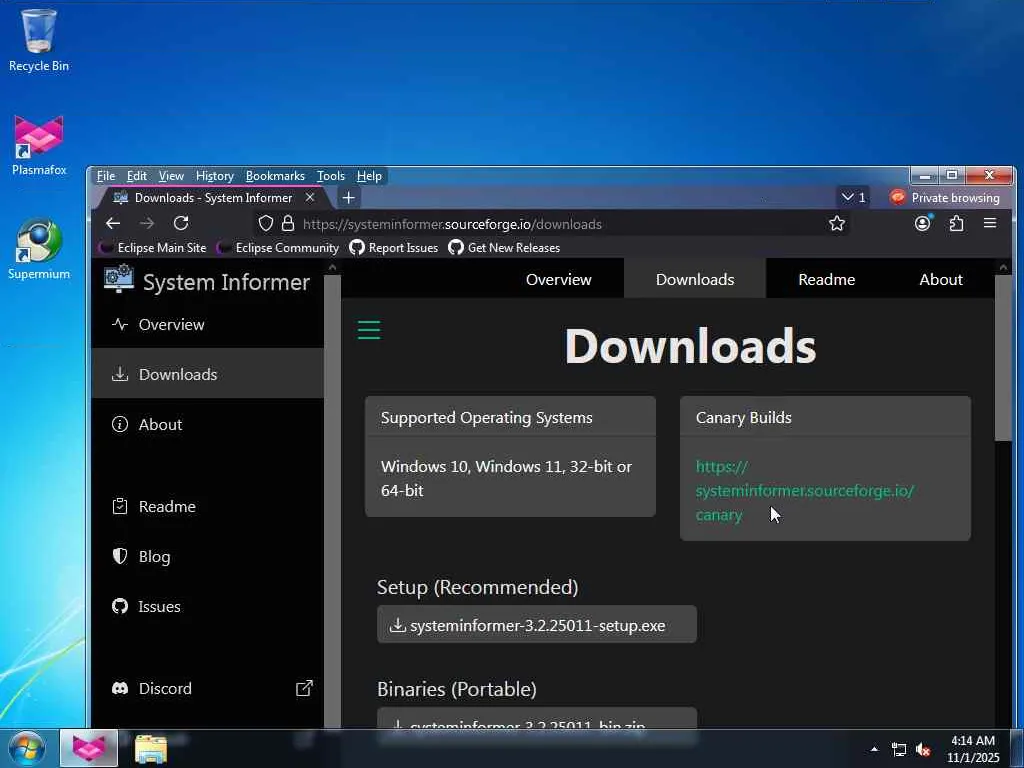Open the extensions puzzle-piece icon
Viewport: 1024px width, 768px height.
[x=957, y=223]
